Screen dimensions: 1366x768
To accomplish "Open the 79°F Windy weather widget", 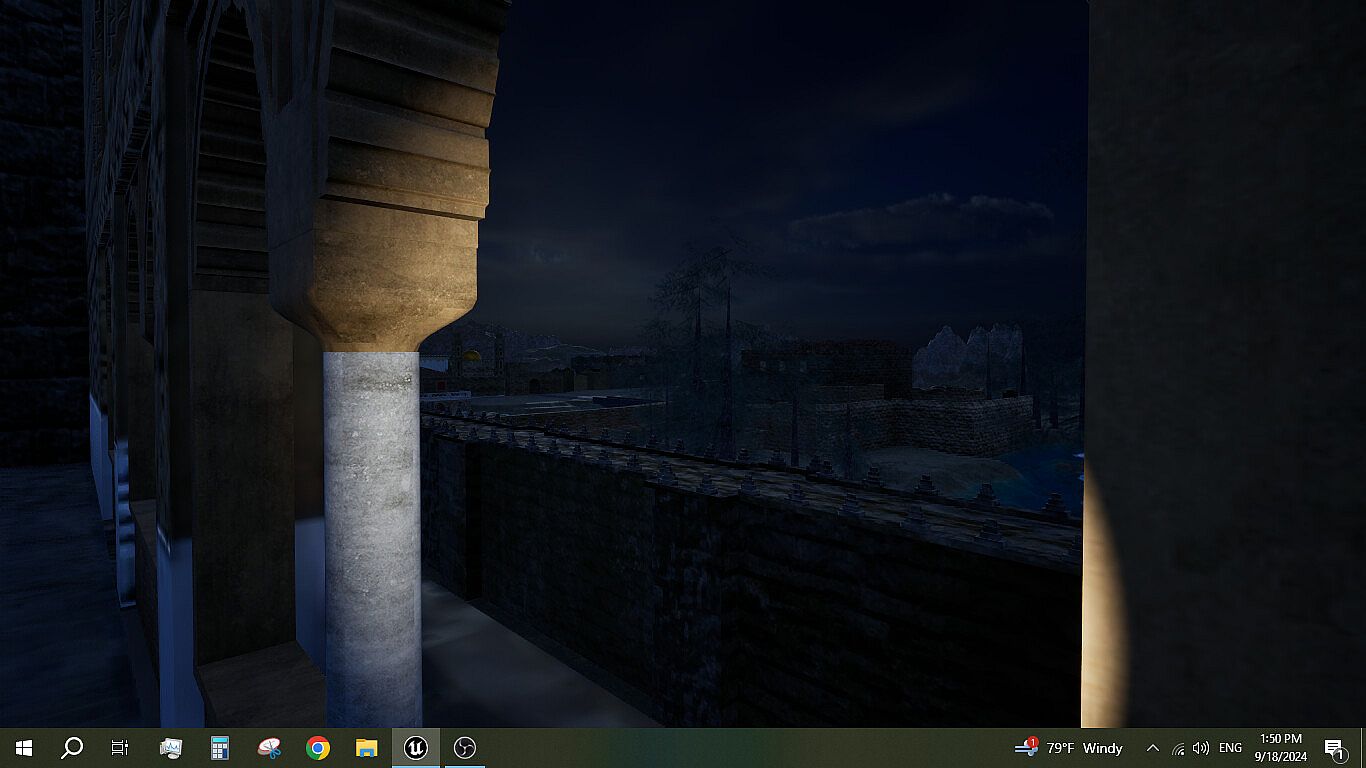I will [1069, 748].
